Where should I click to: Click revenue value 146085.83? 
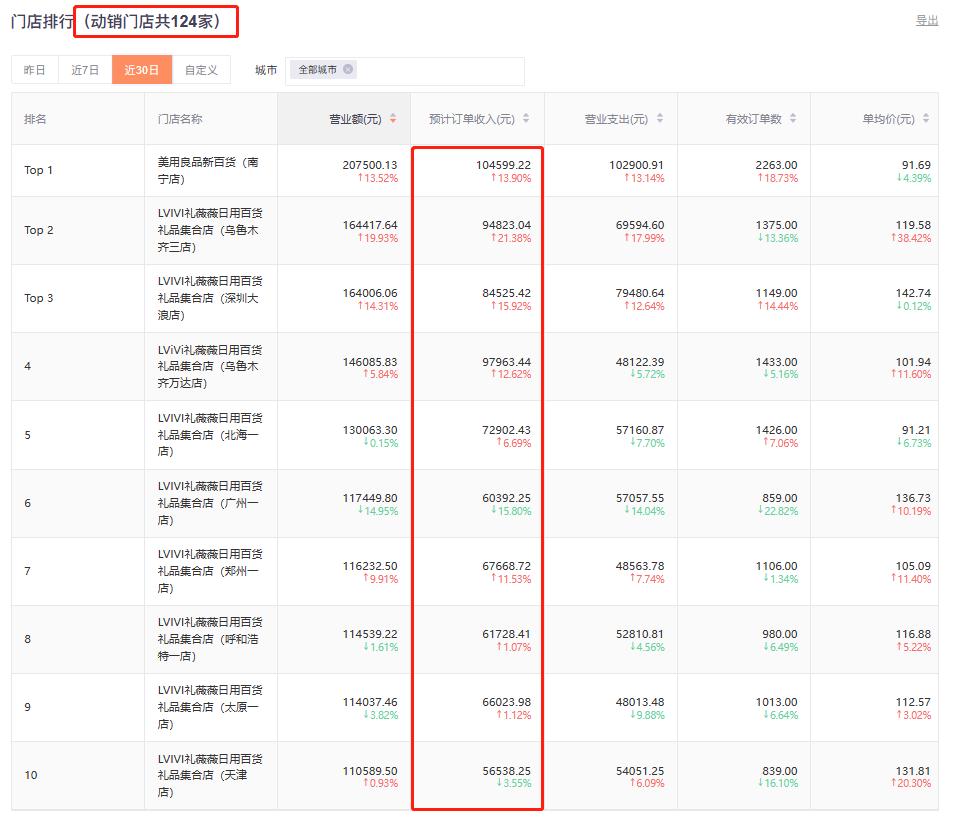[370, 362]
